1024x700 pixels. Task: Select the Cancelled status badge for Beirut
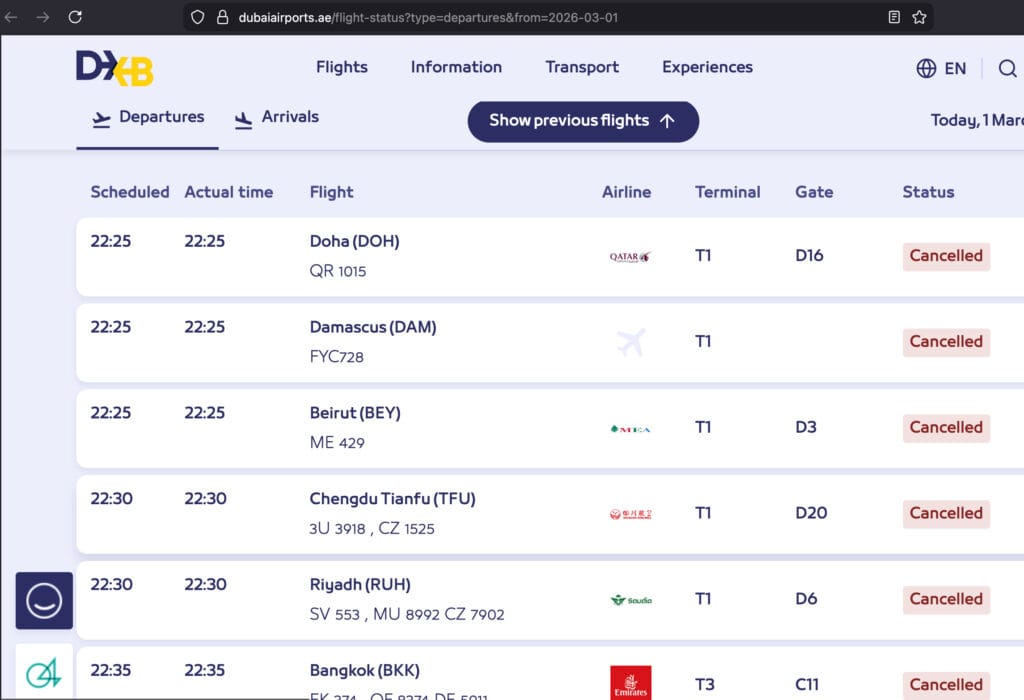945,427
